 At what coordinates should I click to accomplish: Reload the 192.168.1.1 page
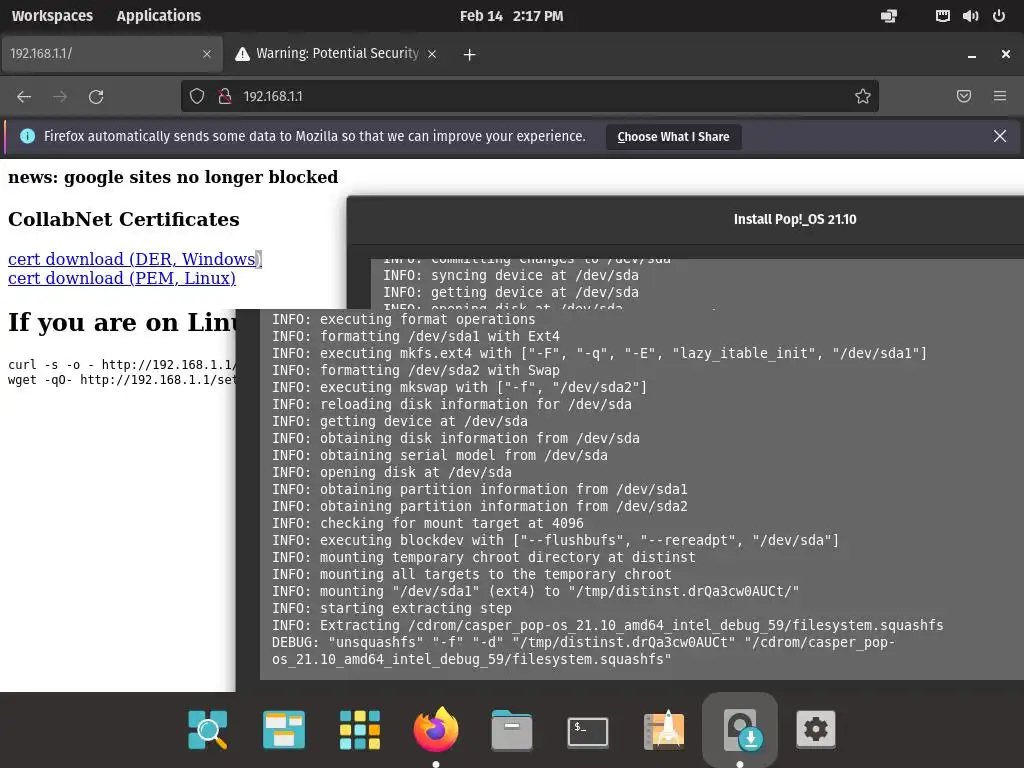click(96, 97)
